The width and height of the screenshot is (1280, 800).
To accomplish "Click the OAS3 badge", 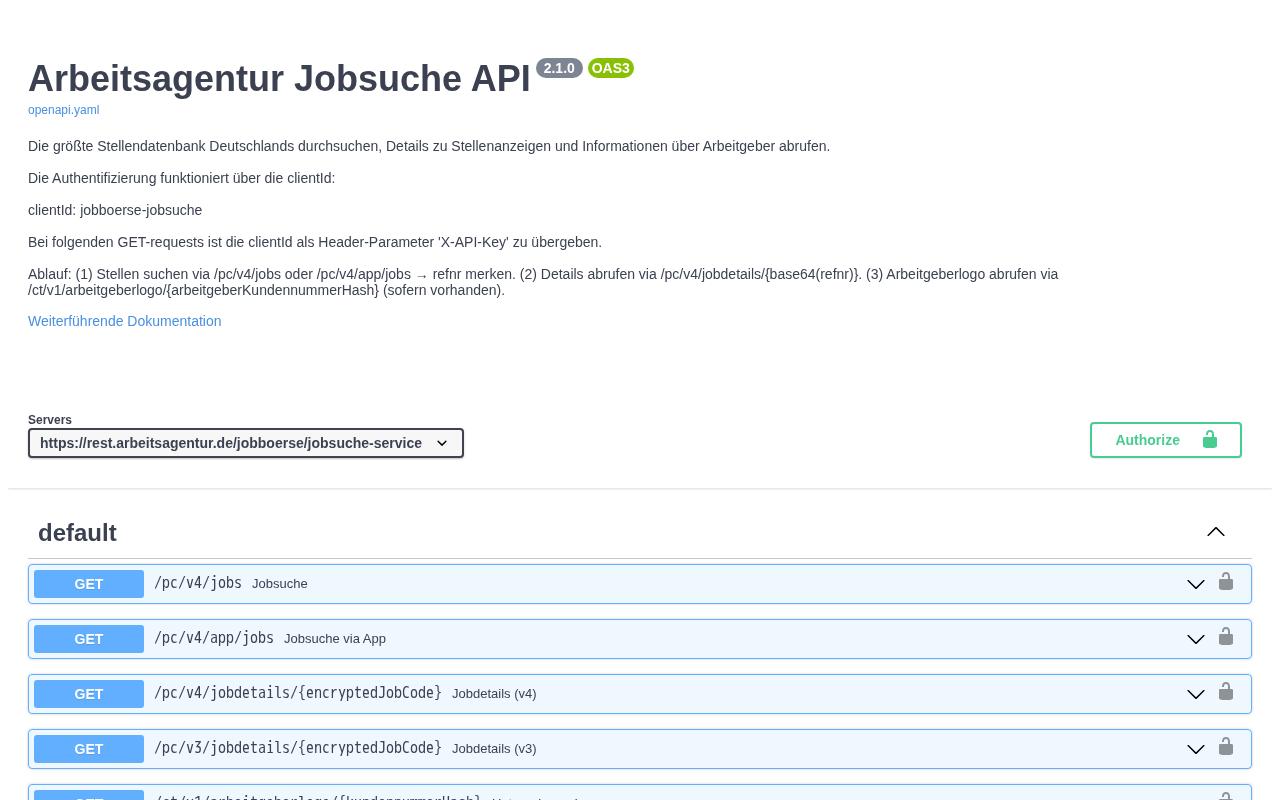I will 611,68.
